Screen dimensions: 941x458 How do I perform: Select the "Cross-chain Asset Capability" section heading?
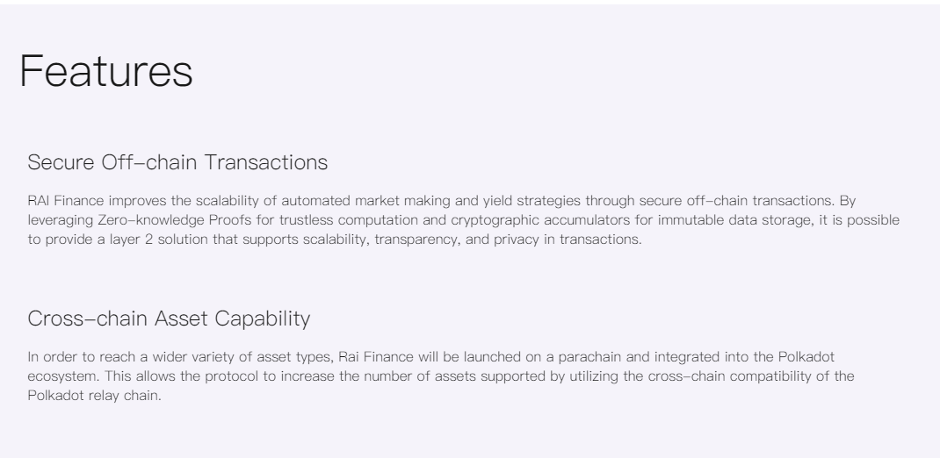(169, 318)
